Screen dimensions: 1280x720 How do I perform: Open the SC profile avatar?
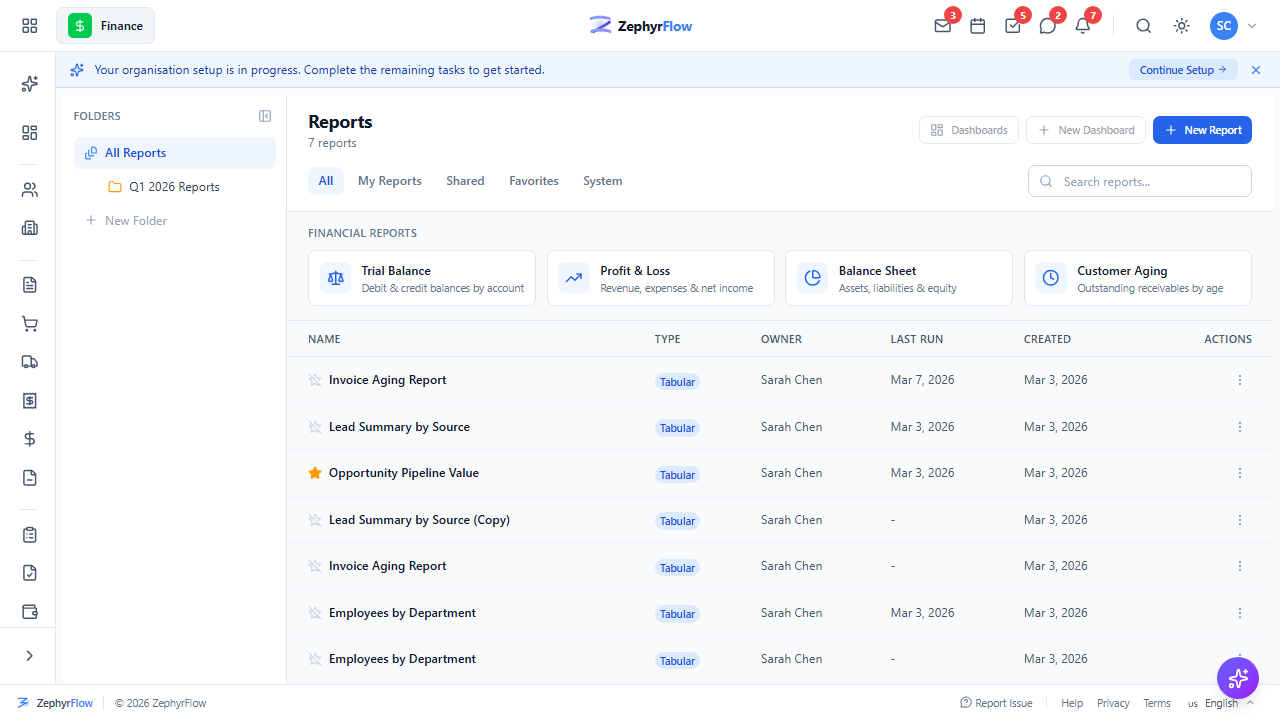[x=1224, y=26]
